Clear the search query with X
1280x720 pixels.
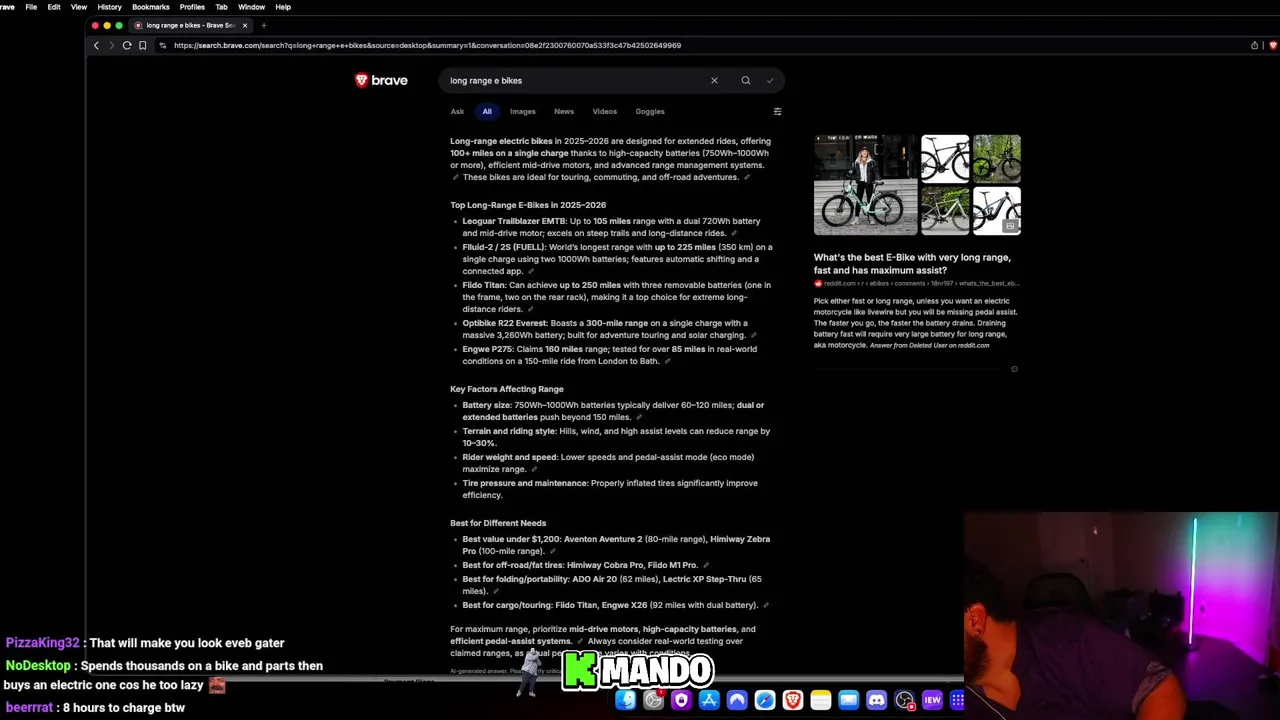714,80
